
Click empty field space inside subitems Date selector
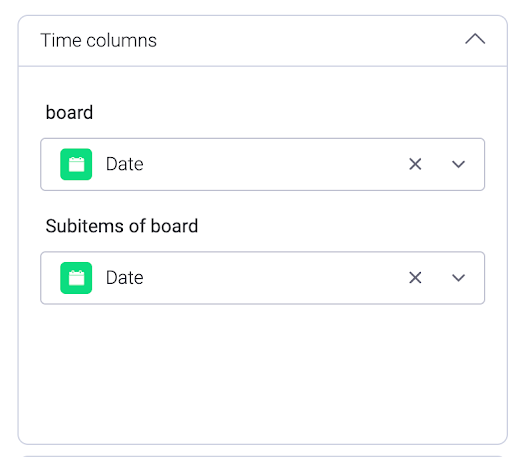point(273,278)
